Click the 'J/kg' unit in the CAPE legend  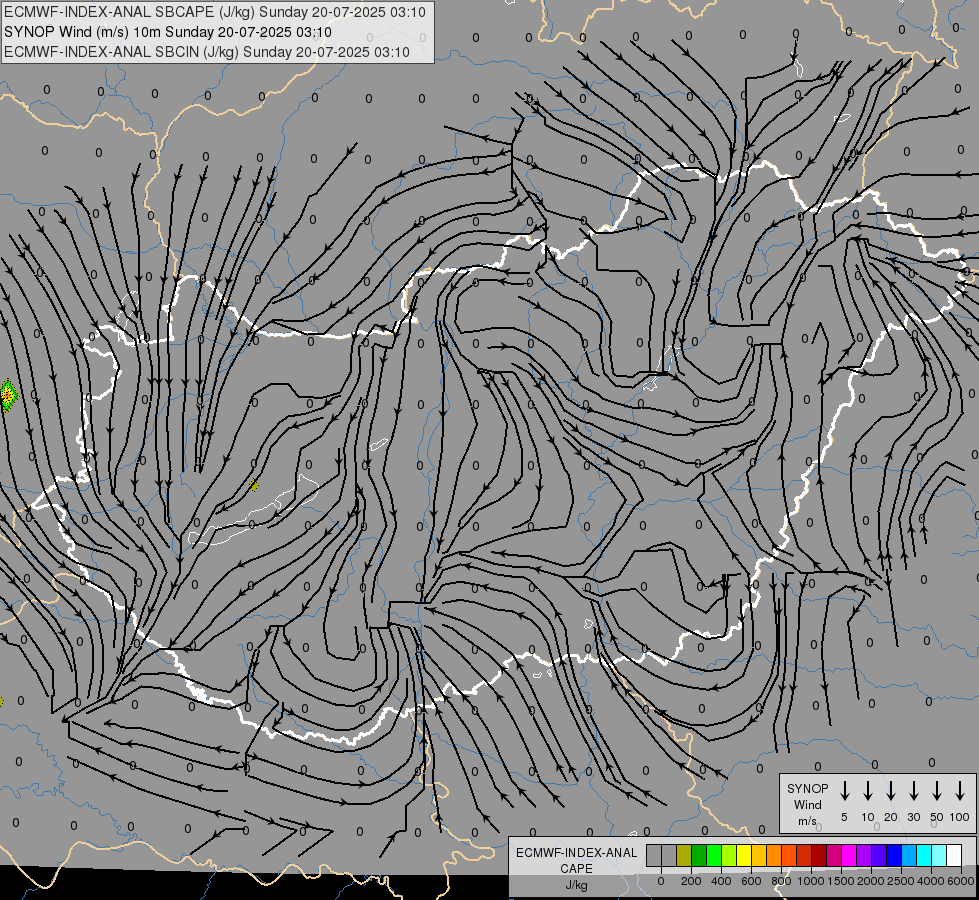[x=576, y=885]
